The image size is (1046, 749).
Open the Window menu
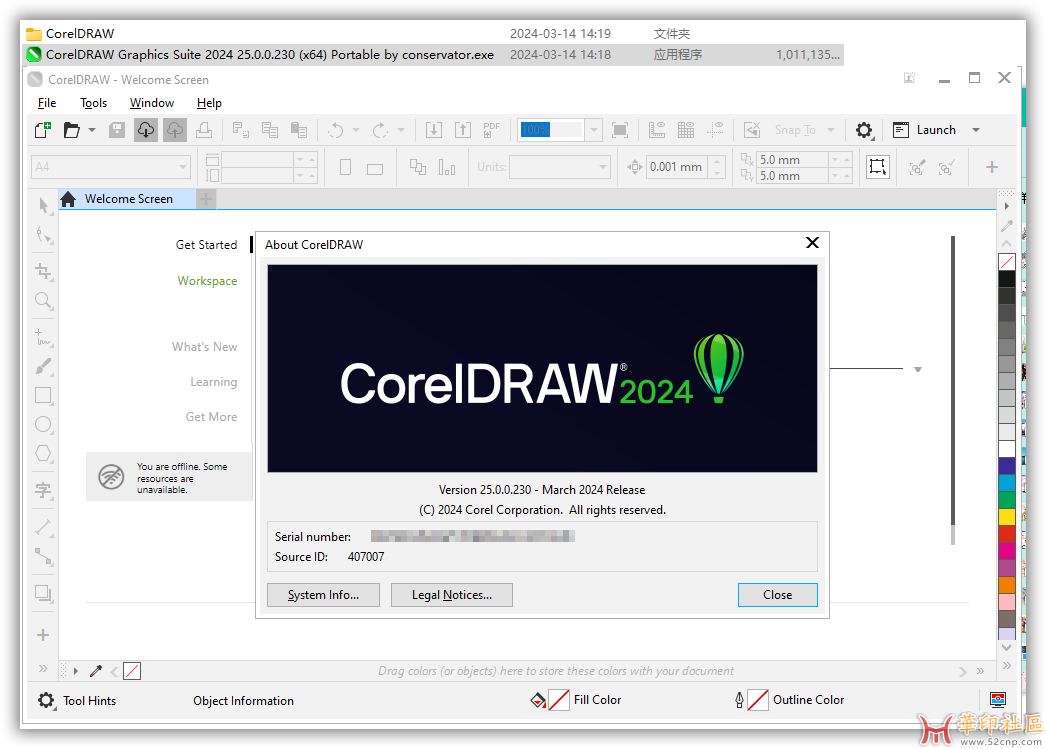pos(151,103)
